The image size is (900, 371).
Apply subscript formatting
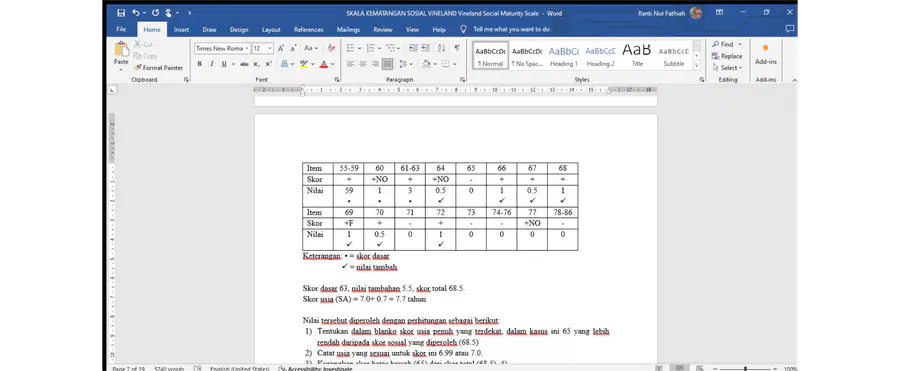[257, 64]
